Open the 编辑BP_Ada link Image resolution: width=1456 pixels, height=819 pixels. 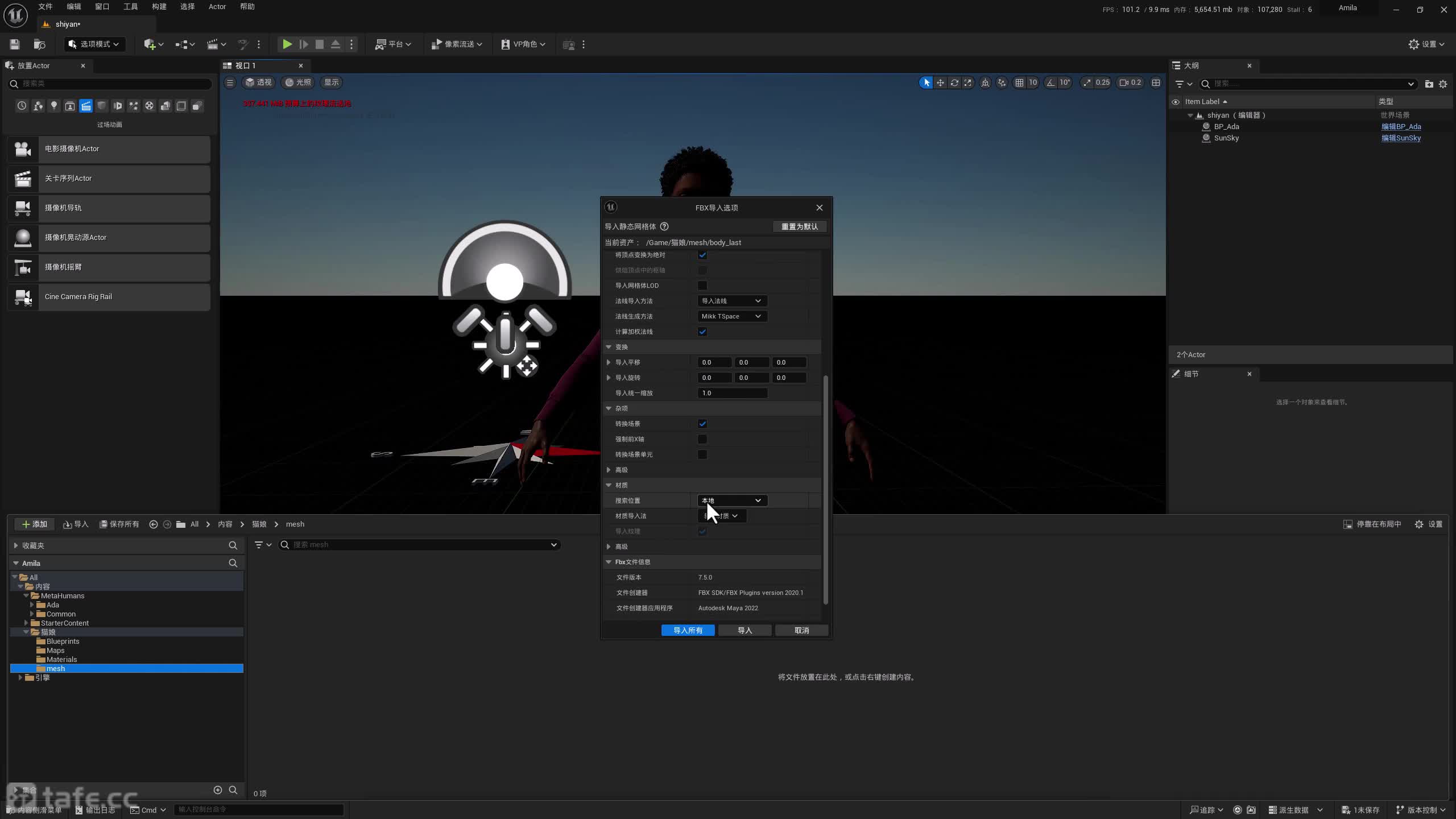1401,126
